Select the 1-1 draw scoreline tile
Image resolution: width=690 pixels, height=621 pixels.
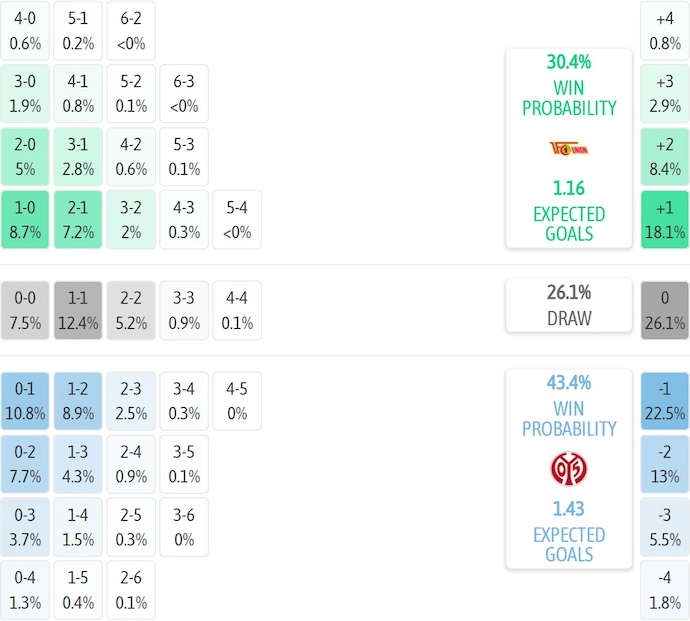click(x=78, y=310)
